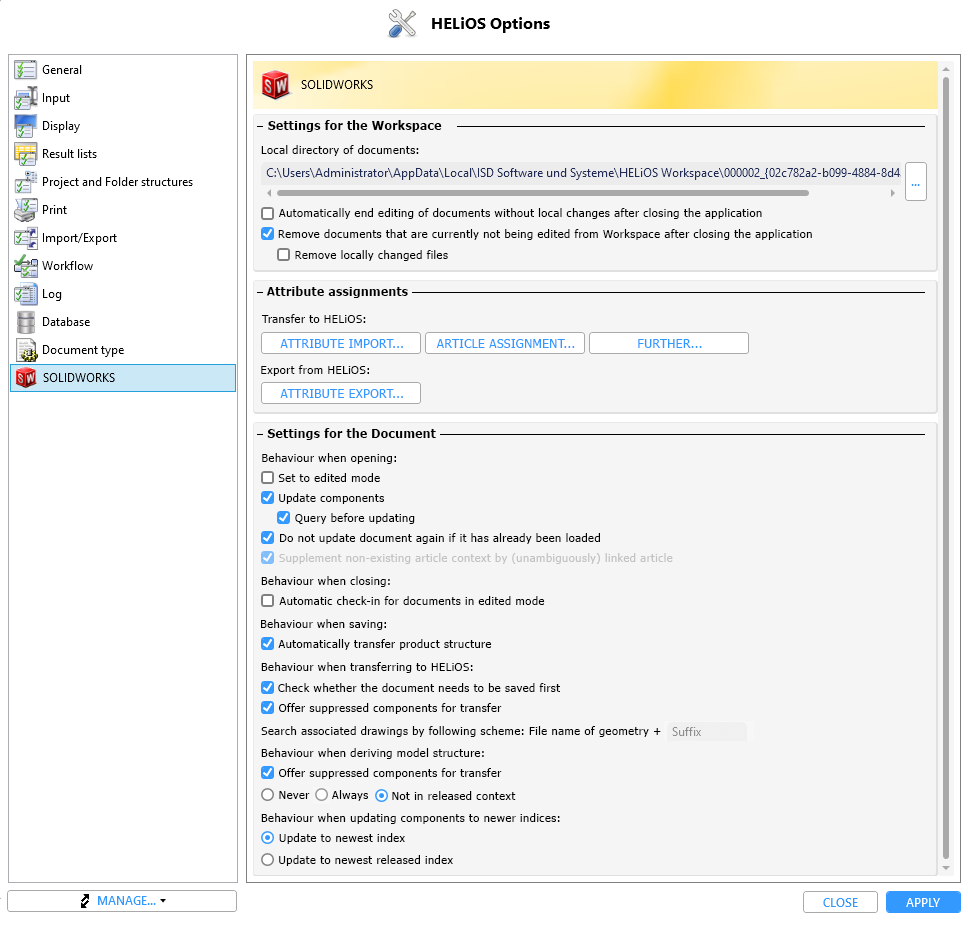Choose Update to newest released index
The width and height of the screenshot is (968, 925).
pyautogui.click(x=267, y=860)
